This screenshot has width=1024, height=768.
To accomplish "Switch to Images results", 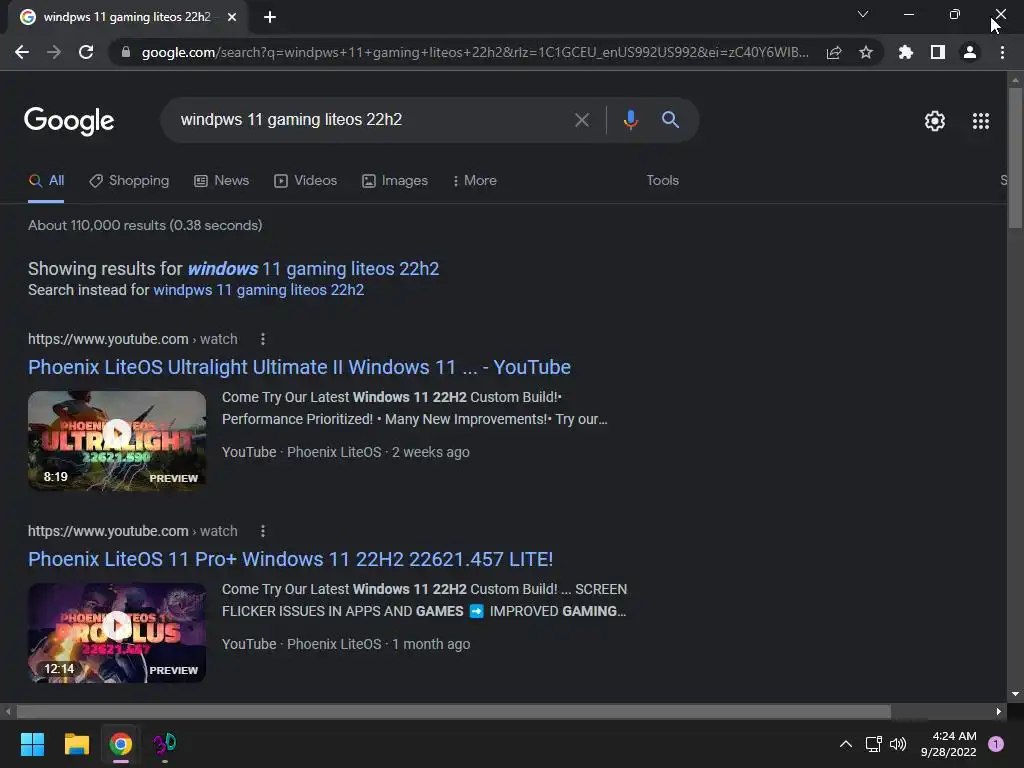I will coord(395,181).
